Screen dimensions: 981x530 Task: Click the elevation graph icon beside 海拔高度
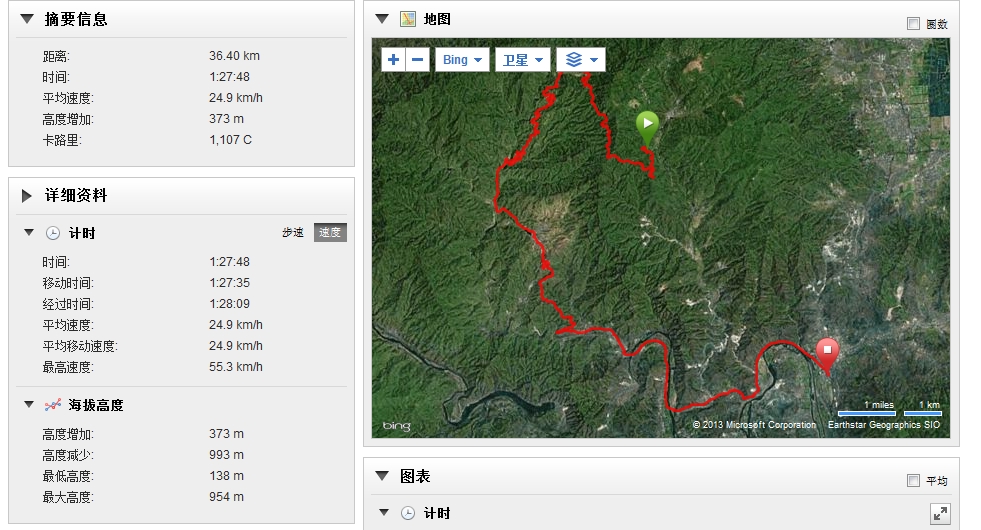53,405
